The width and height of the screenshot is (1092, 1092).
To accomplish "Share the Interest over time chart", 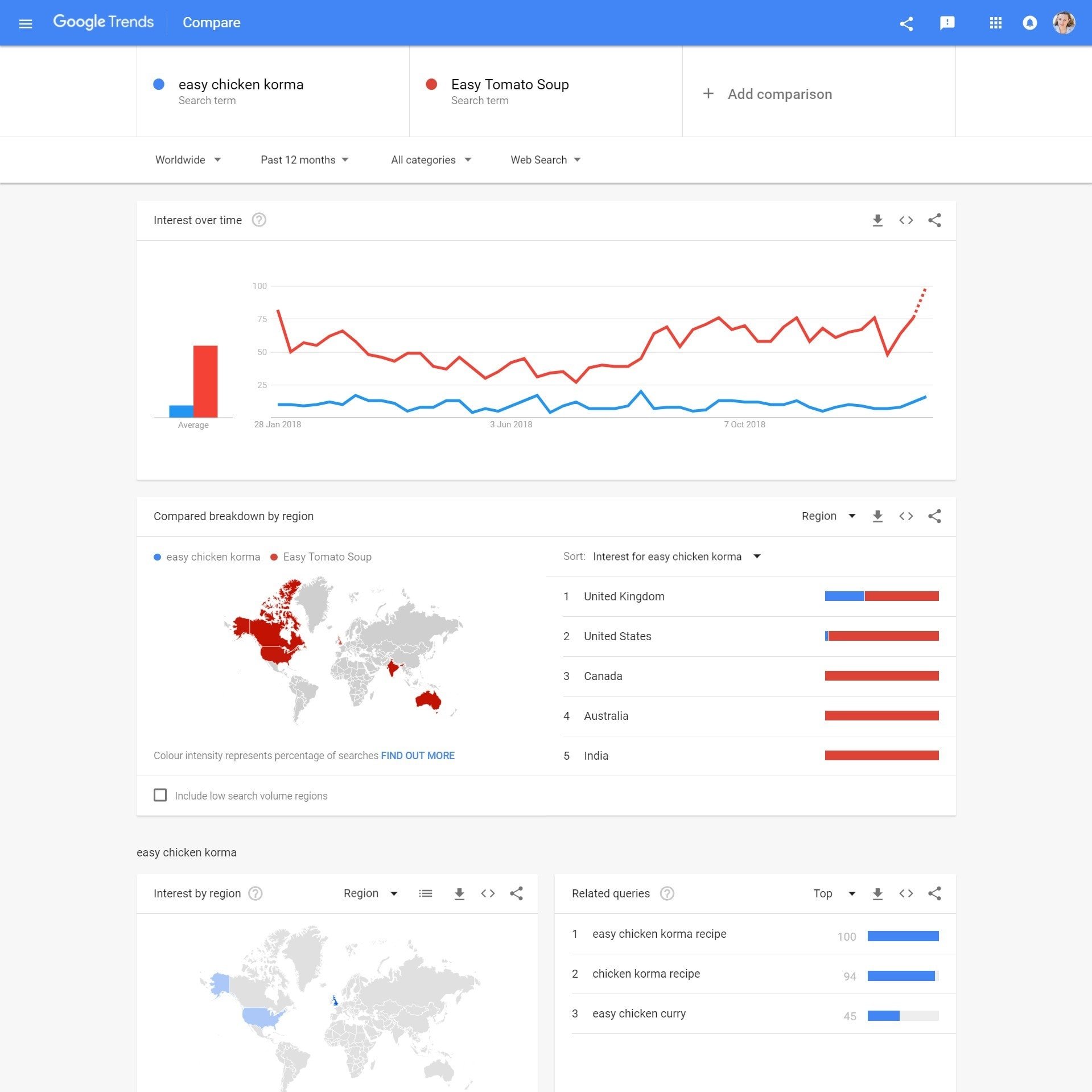I will pos(934,220).
